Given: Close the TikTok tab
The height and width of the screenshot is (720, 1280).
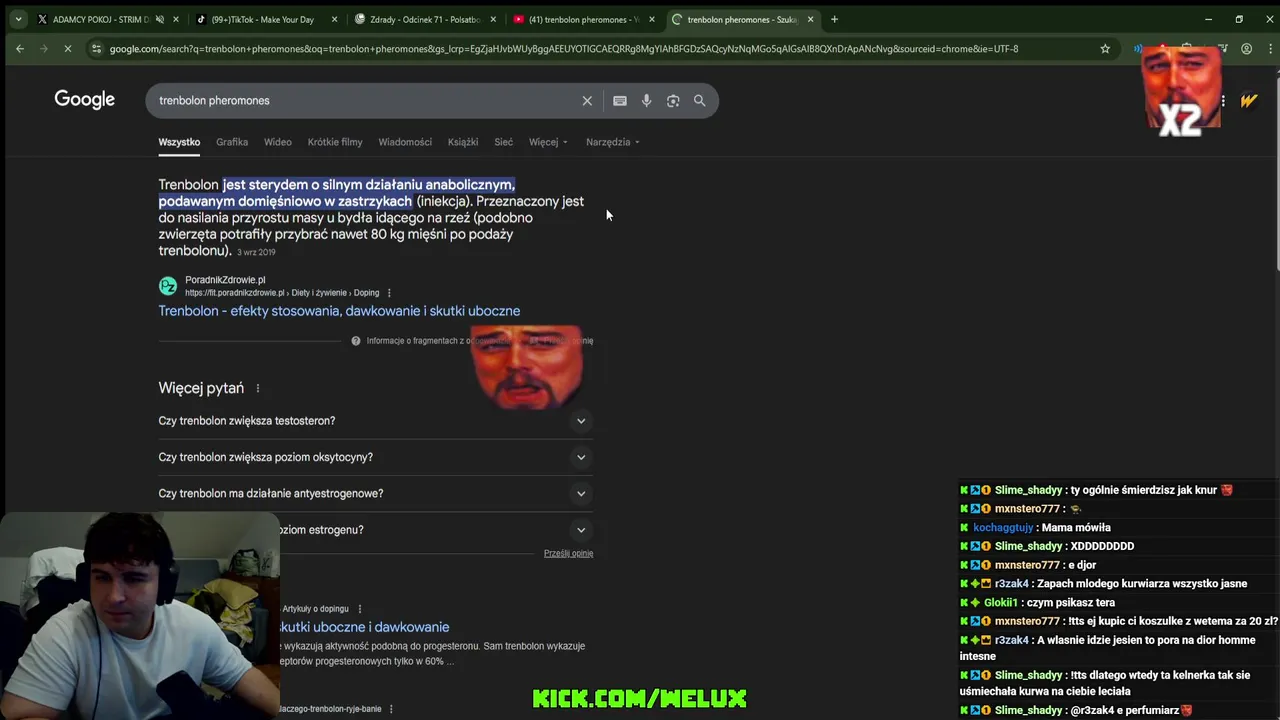Looking at the screenshot, I should coord(334,19).
